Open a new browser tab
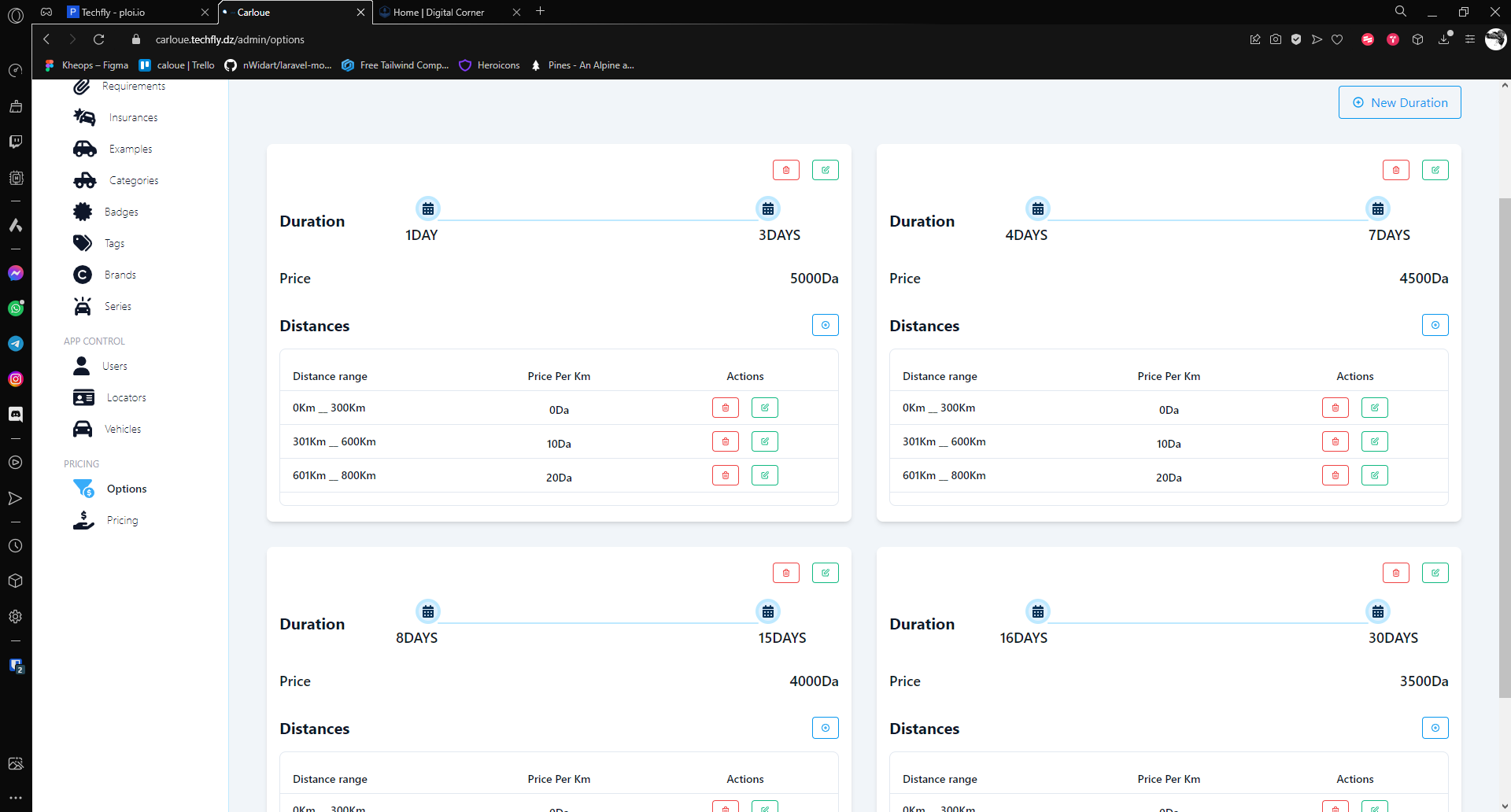The width and height of the screenshot is (1511, 812). click(x=541, y=11)
